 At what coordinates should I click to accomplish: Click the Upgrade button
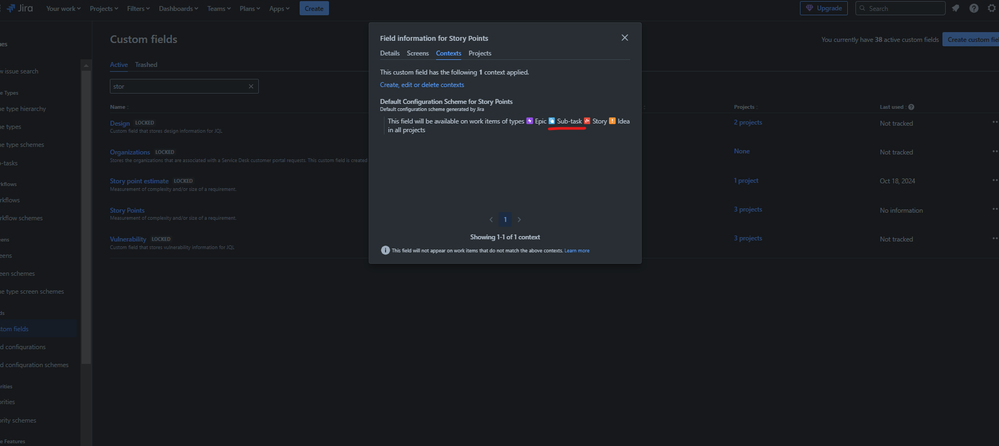click(x=824, y=8)
